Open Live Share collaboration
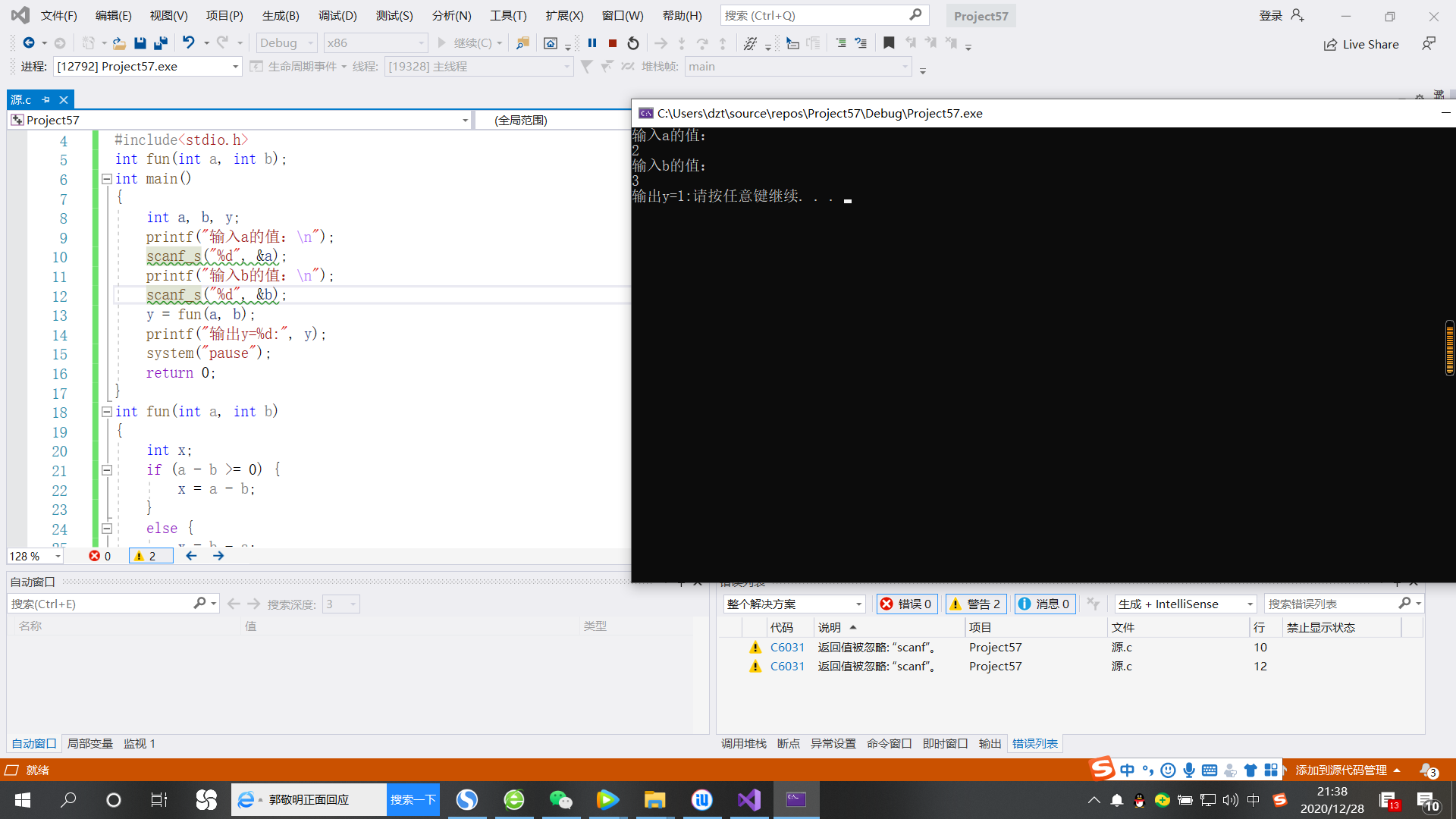This screenshot has height=819, width=1456. 1361,44
